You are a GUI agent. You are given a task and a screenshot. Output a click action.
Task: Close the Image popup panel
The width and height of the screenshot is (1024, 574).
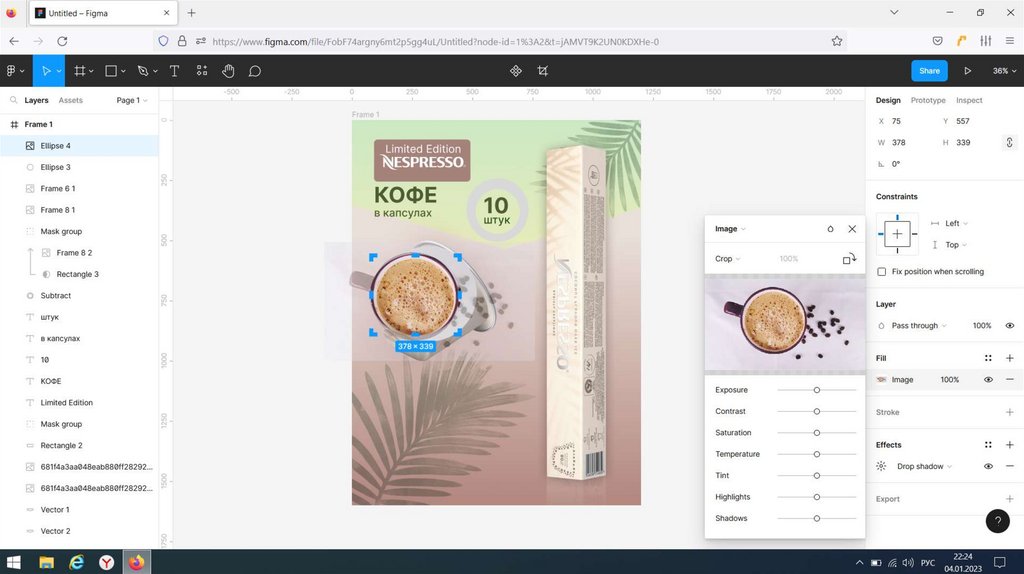click(x=852, y=229)
